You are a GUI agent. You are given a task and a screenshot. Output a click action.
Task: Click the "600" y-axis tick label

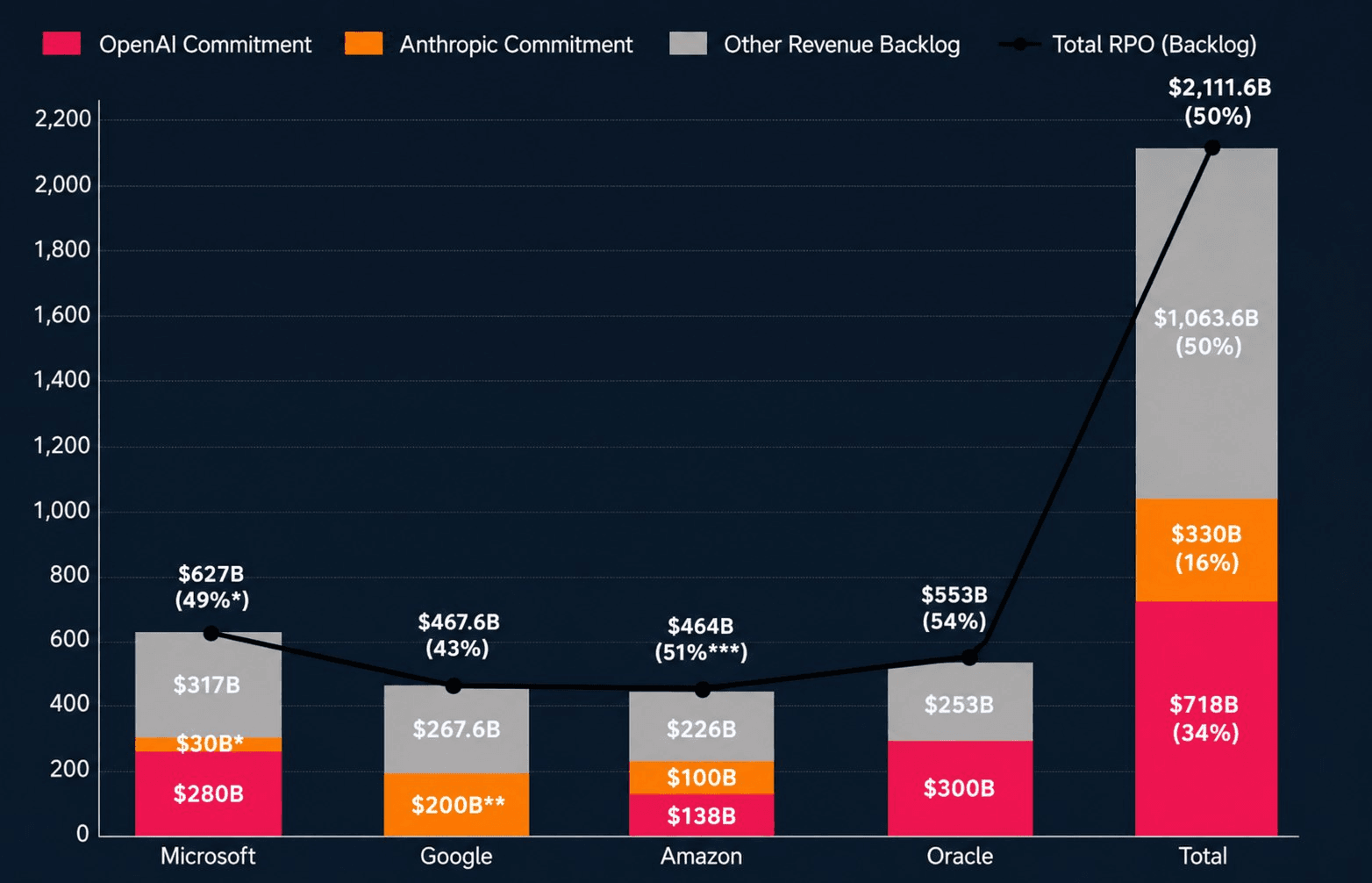point(70,639)
